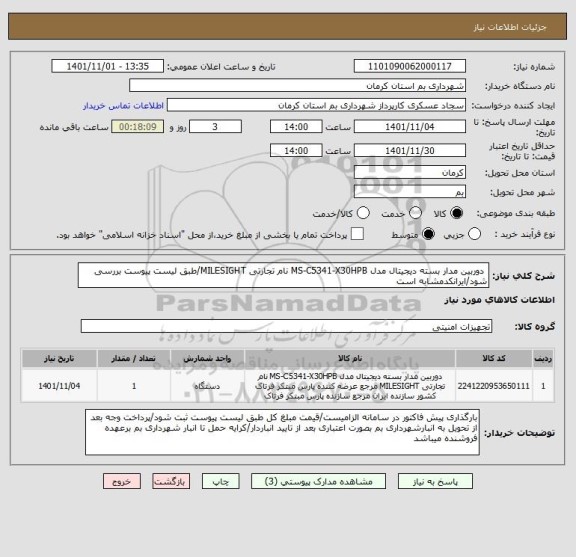Click the response deadline hour 14:00 field
Image resolution: width=576 pixels, height=557 pixels.
296,127
